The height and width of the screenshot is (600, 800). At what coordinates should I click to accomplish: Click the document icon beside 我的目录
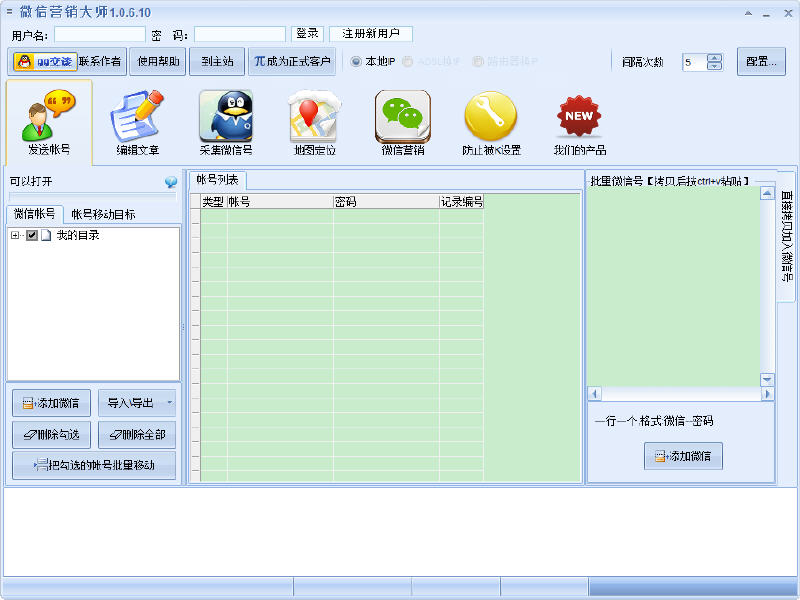(46, 235)
